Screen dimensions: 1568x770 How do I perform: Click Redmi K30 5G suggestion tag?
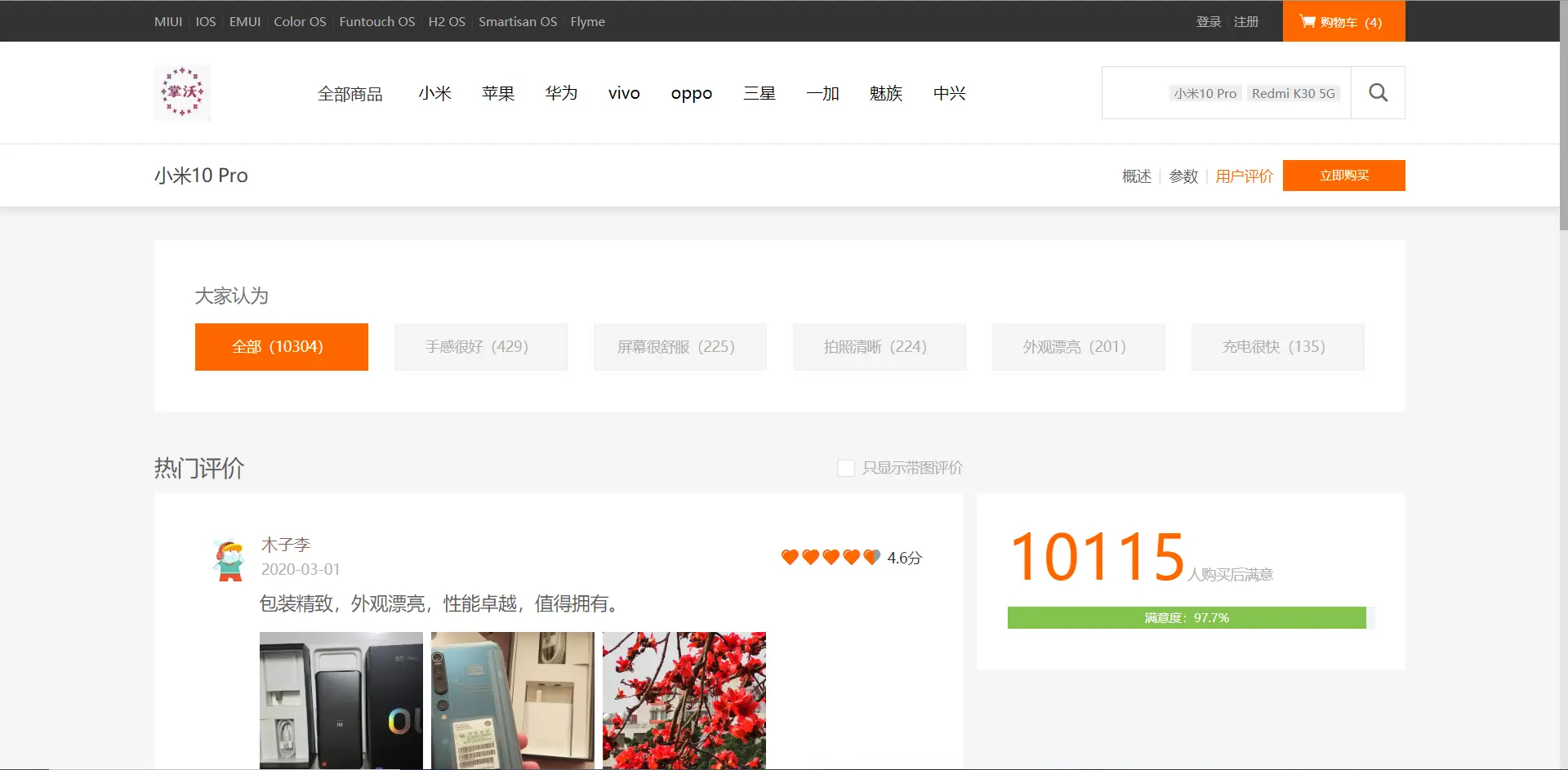(x=1294, y=93)
